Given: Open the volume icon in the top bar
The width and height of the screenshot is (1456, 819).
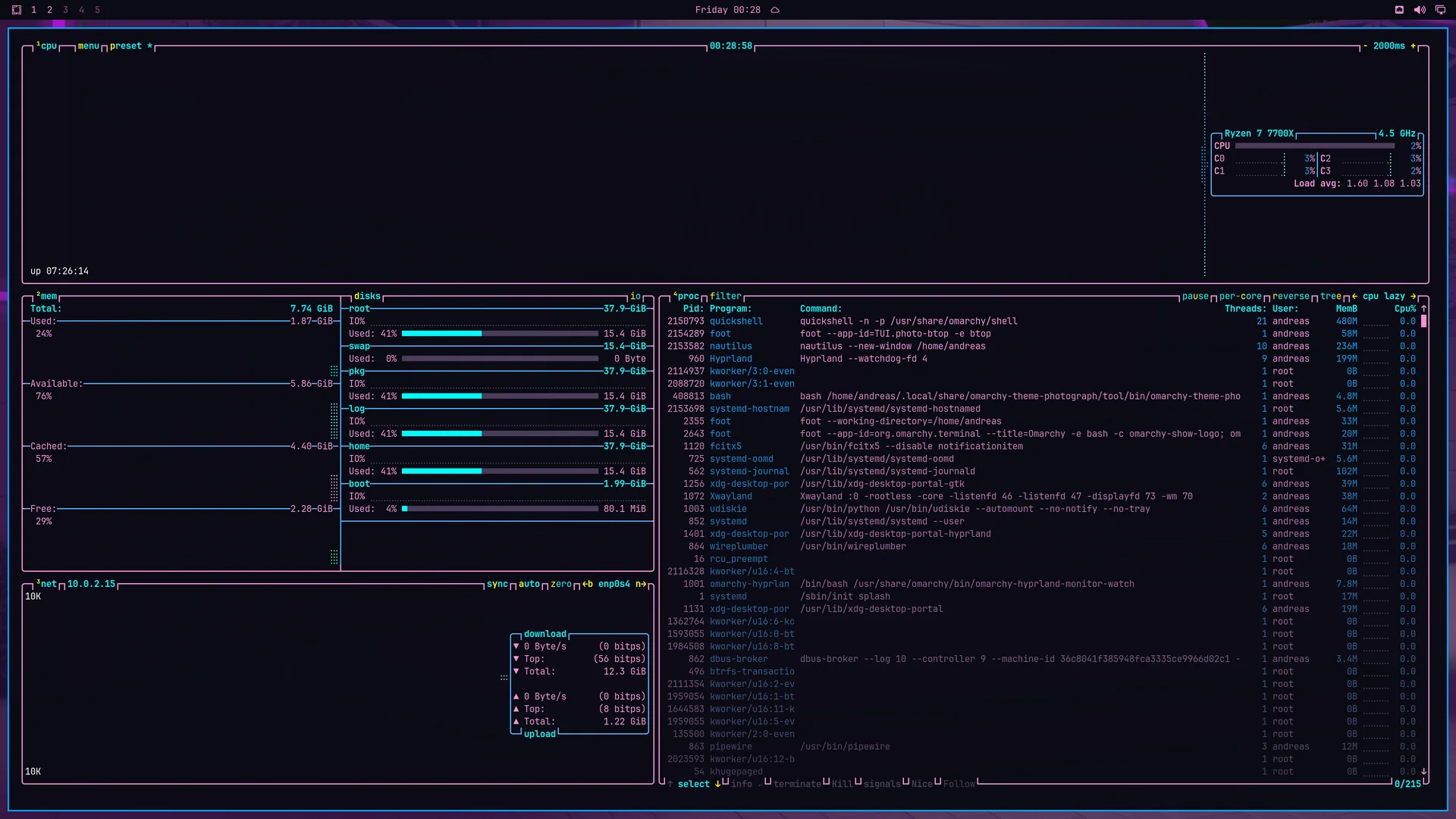Looking at the screenshot, I should pos(1420,10).
